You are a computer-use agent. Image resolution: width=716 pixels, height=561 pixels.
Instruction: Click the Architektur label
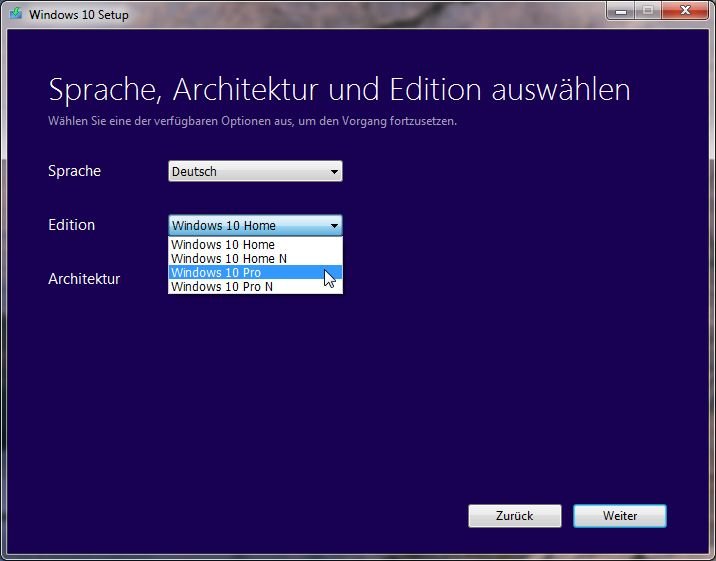(84, 279)
